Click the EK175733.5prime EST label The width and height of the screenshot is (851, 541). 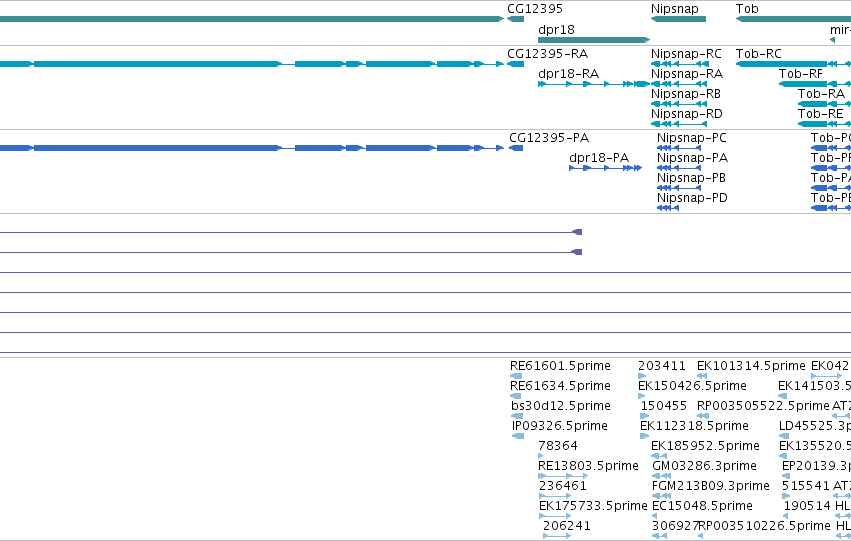point(593,506)
